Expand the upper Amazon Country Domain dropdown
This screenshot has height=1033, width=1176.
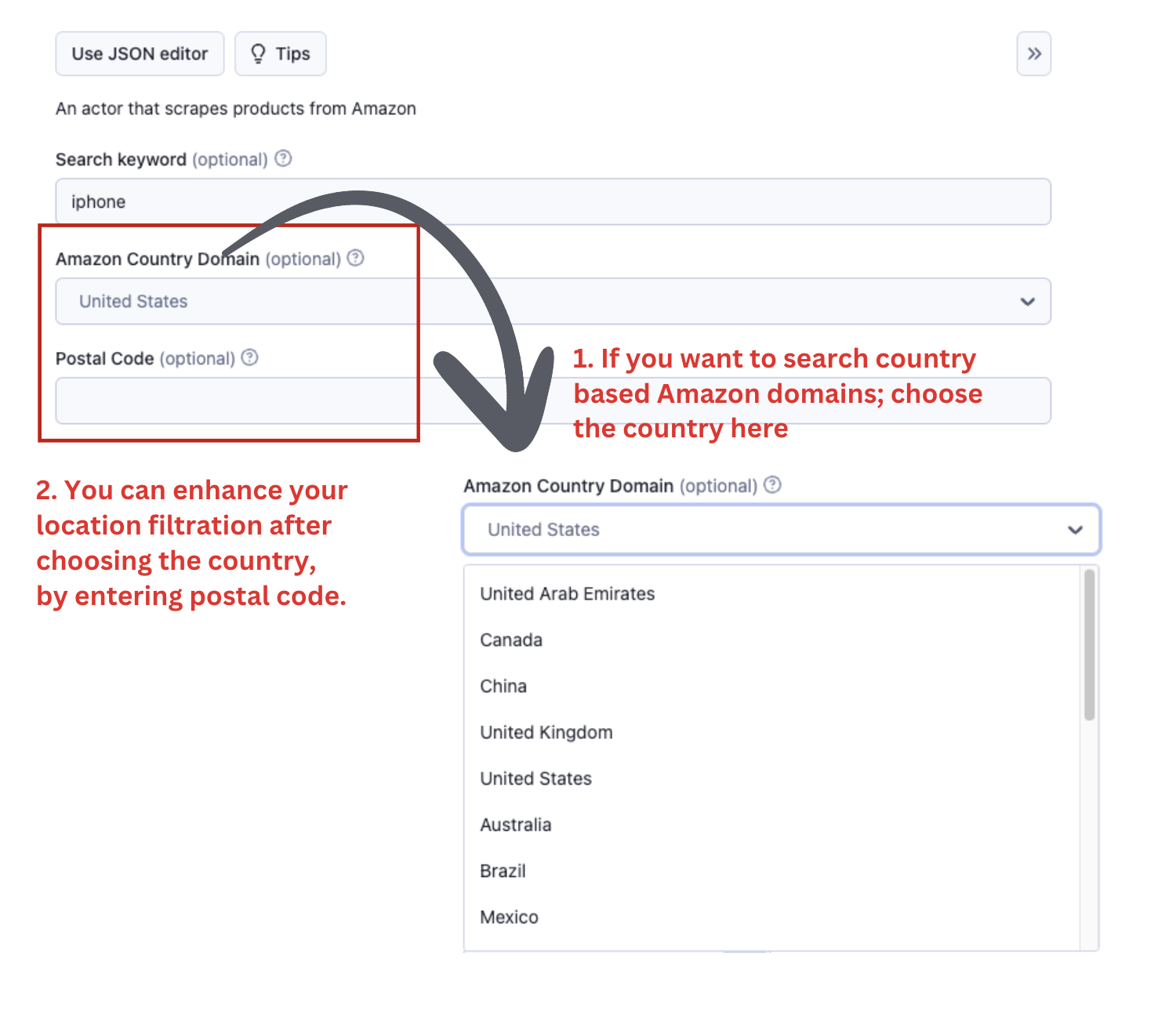(1027, 302)
